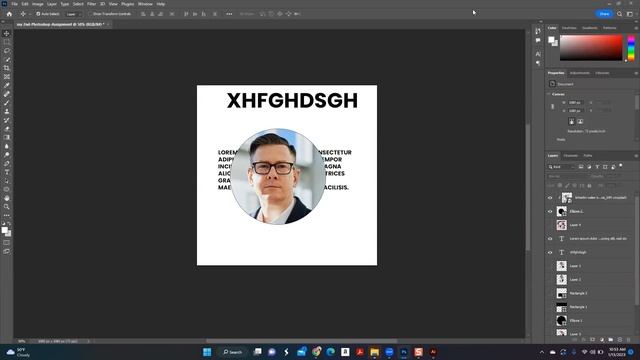Open Microsoft Edge from the taskbar
The width and height of the screenshot is (640, 360).
(x=331, y=352)
